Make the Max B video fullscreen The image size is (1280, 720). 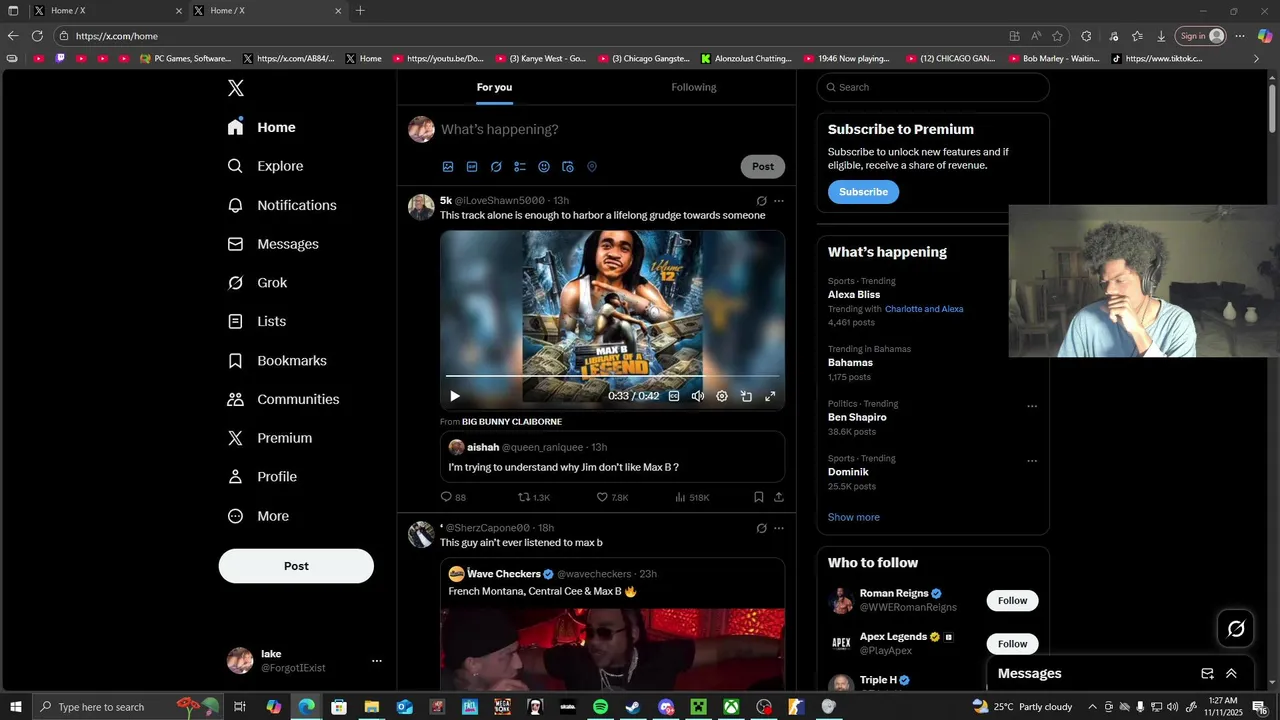pyautogui.click(x=770, y=396)
